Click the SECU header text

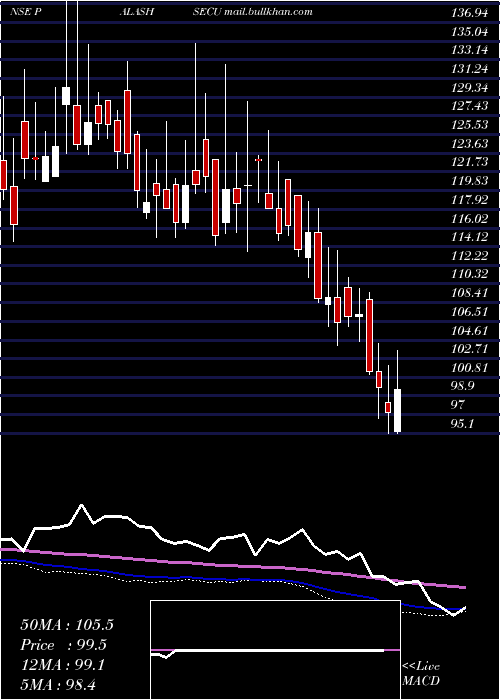(208, 12)
